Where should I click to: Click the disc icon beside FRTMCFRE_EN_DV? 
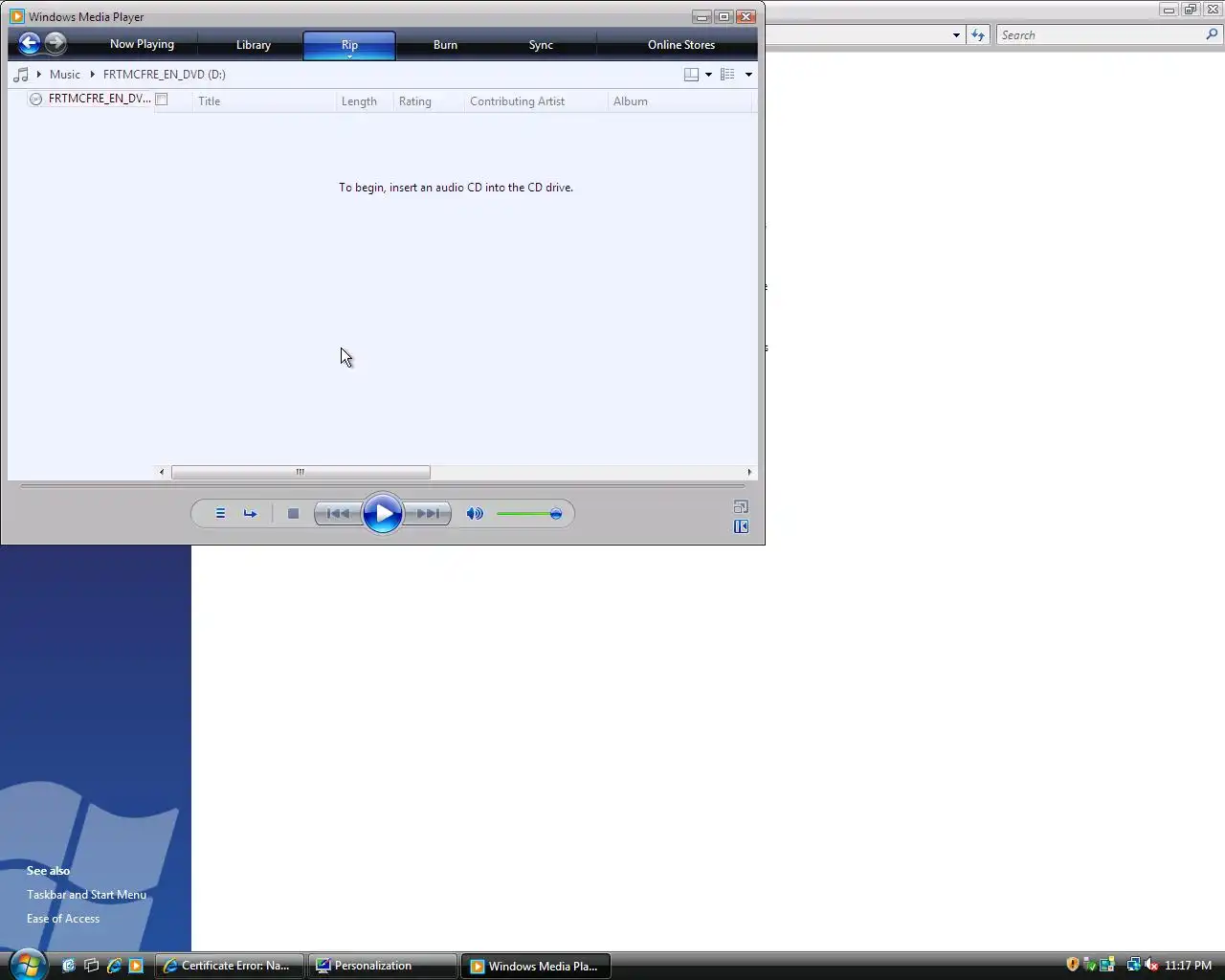point(35,99)
